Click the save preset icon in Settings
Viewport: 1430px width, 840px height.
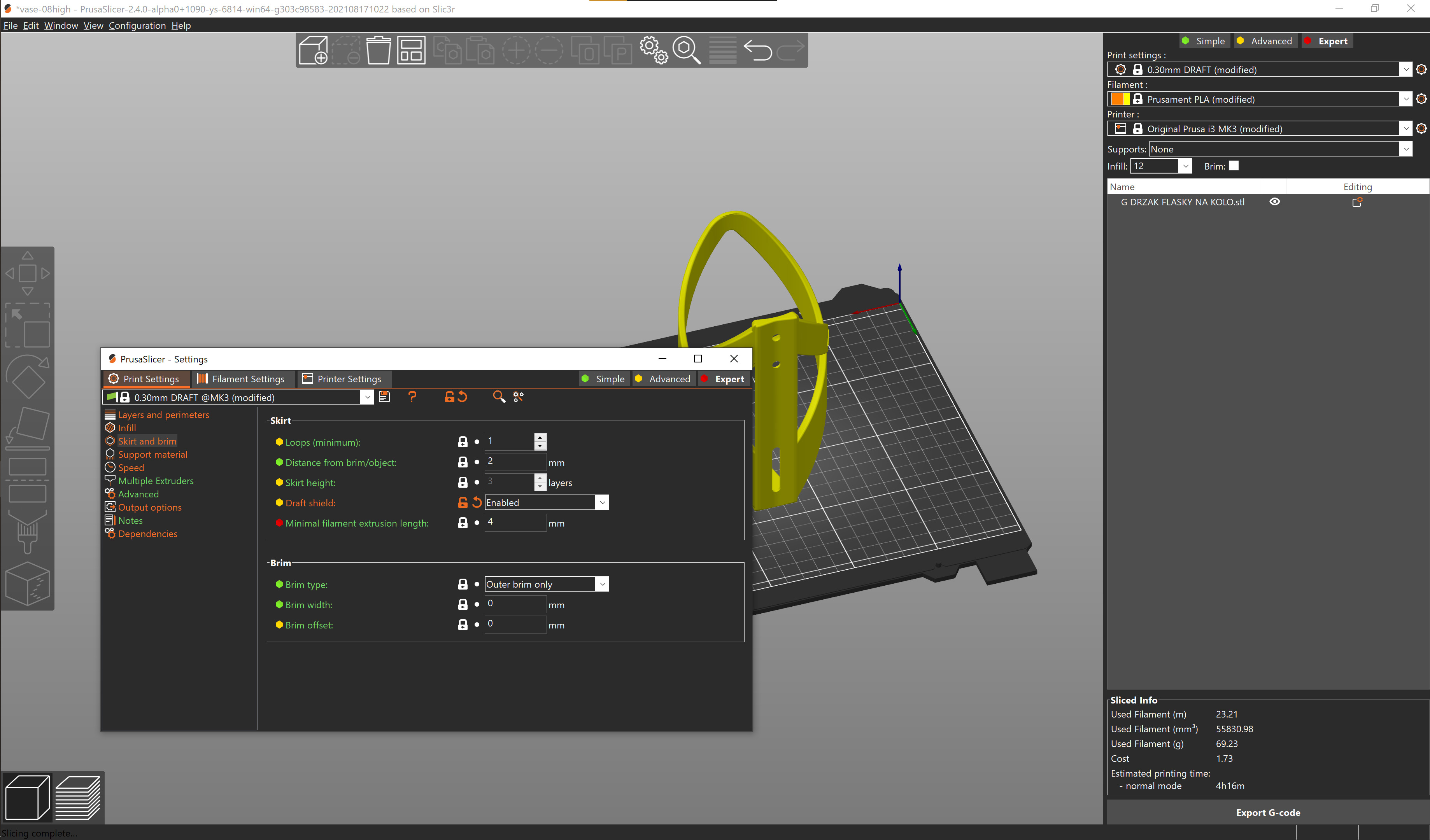click(384, 397)
